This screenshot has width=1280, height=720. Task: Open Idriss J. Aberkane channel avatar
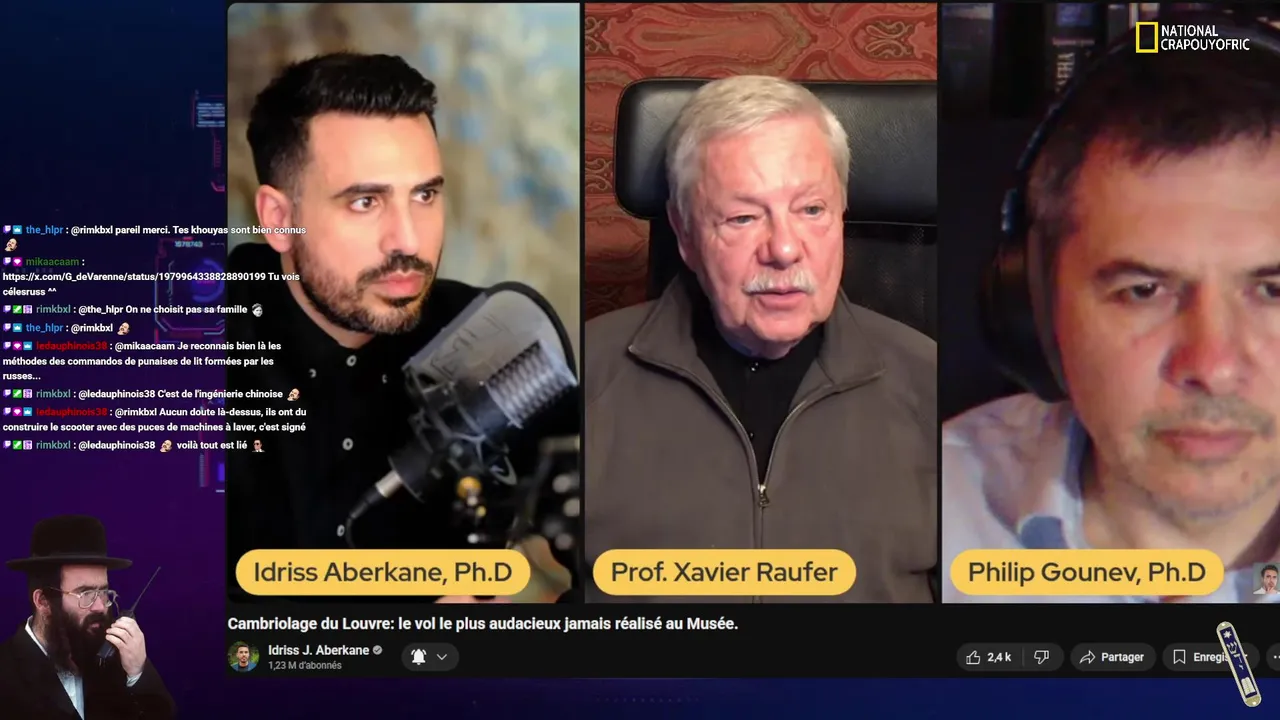coord(243,657)
